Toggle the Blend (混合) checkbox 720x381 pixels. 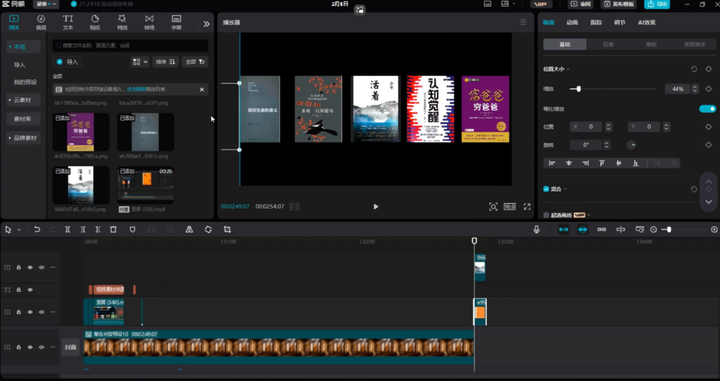point(546,189)
